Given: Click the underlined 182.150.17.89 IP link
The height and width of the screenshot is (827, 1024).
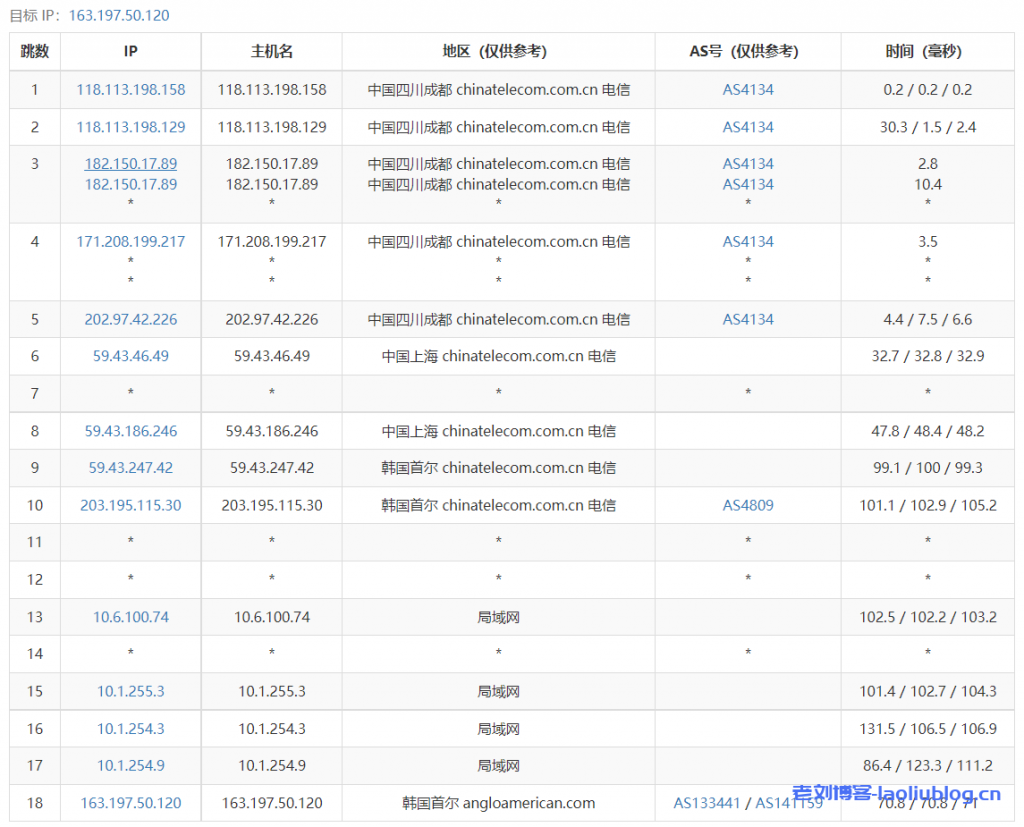Looking at the screenshot, I should [131, 164].
